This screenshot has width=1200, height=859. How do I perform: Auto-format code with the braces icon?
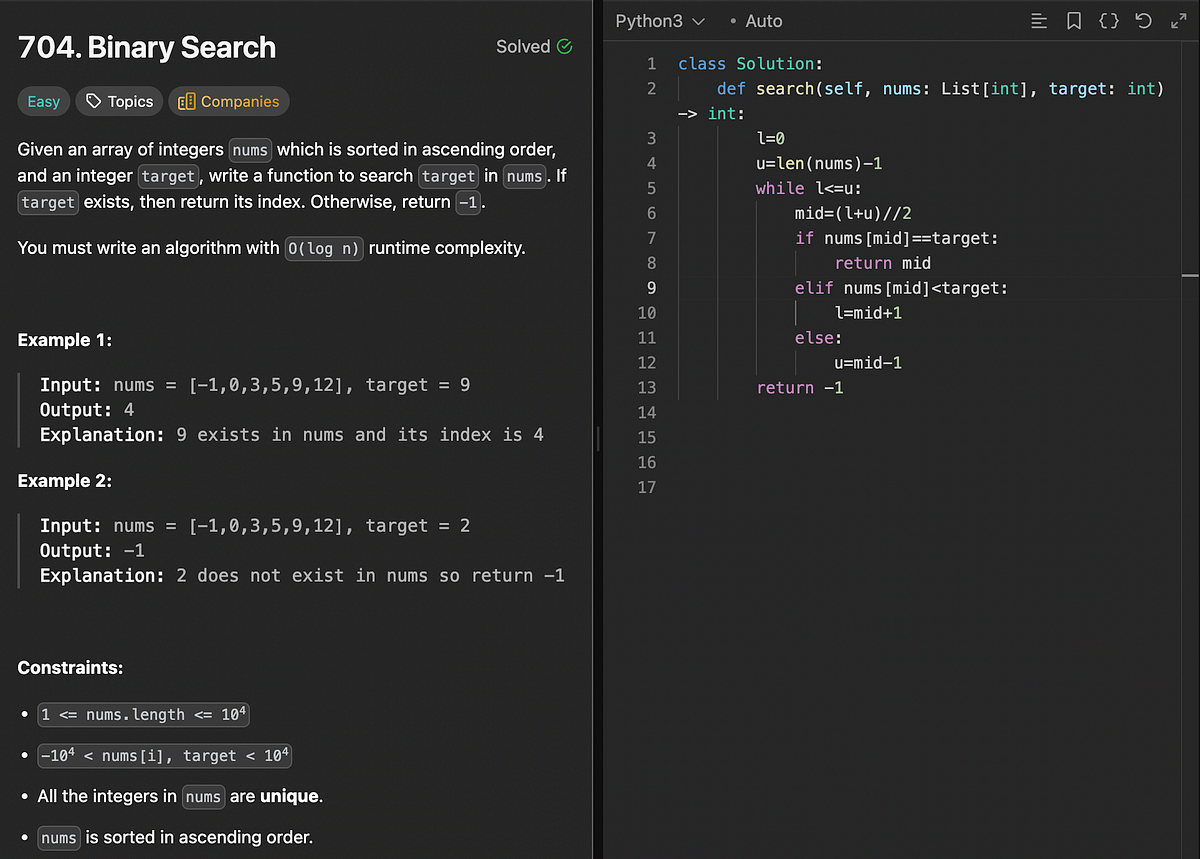click(x=1108, y=20)
